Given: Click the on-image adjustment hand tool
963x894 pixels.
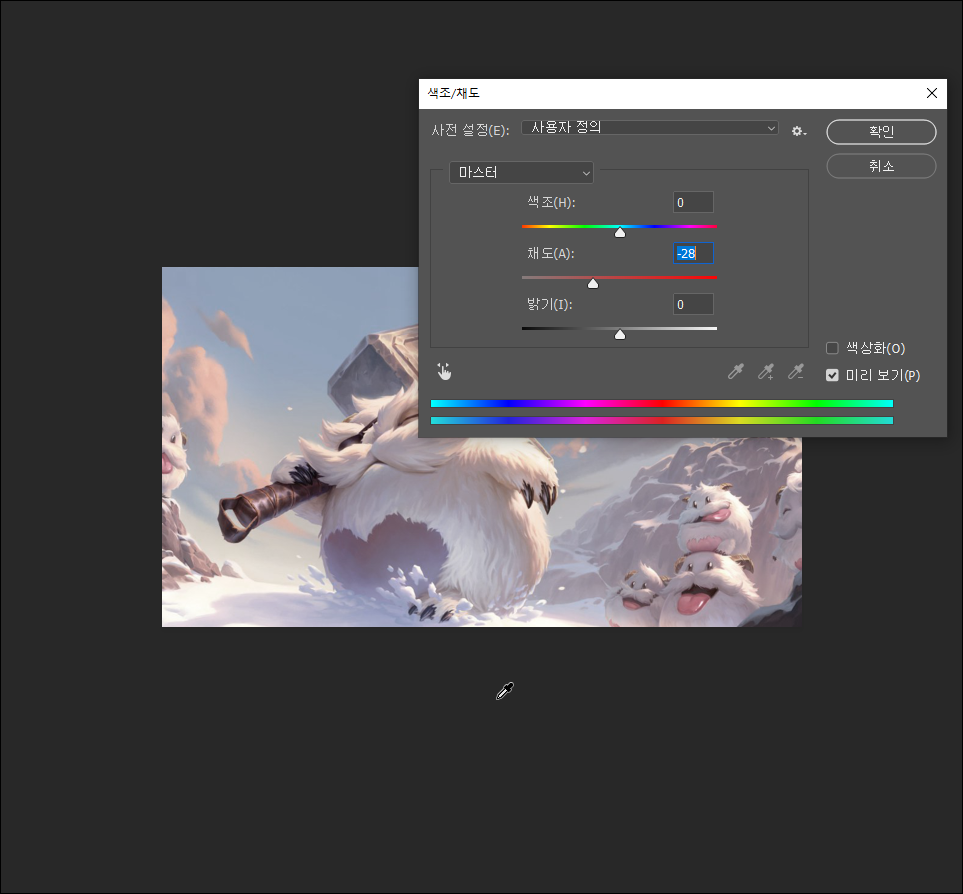Looking at the screenshot, I should [x=444, y=371].
